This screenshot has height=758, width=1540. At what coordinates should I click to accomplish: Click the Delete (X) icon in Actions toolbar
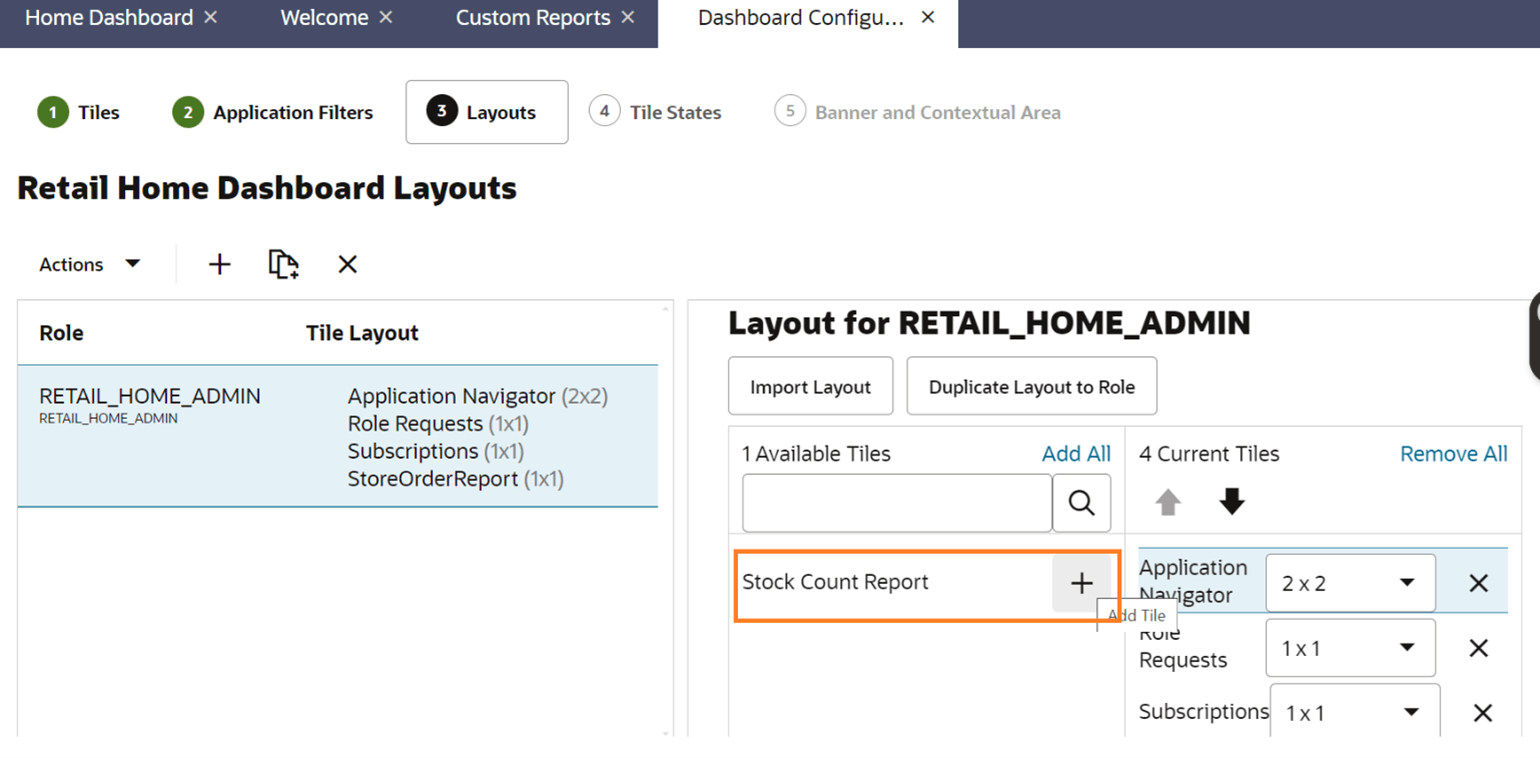346,263
